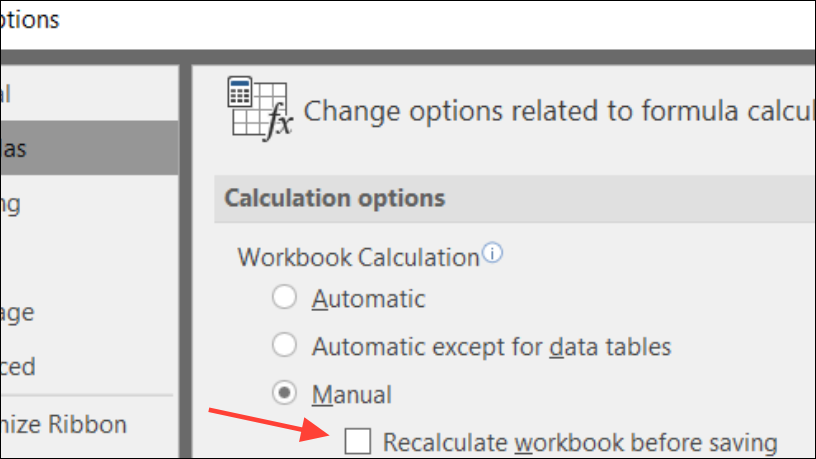Click the Workbook Calculation label text
Screen dimensions: 816x459
358,257
